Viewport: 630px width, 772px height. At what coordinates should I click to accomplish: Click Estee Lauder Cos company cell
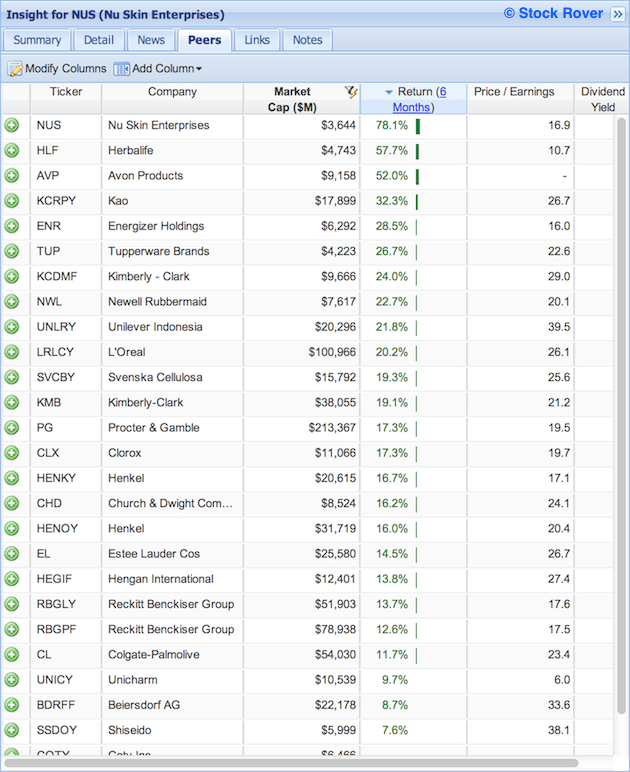click(x=172, y=553)
